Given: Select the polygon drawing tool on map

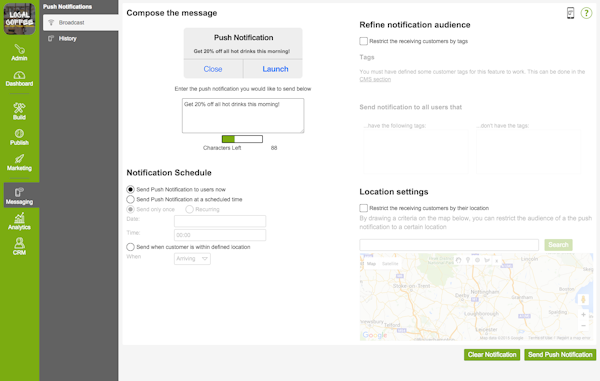Looking at the screenshot, I should 487,260.
